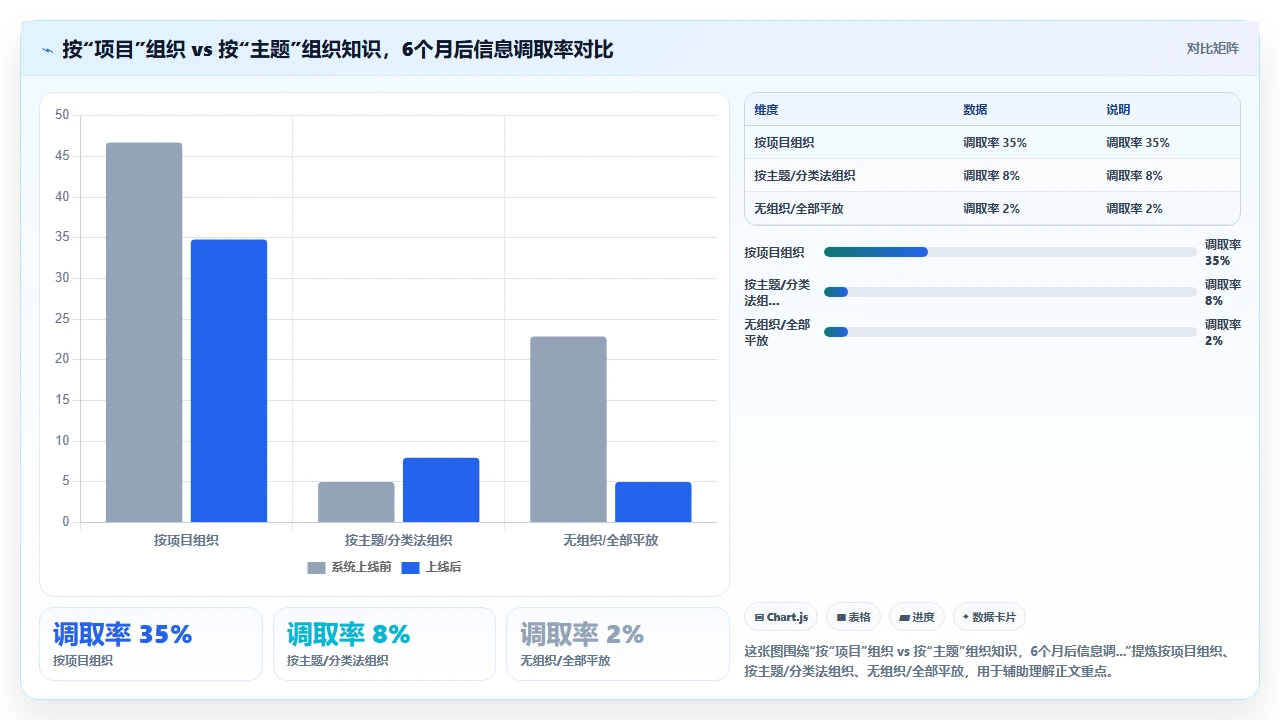Click 调取率 2% in the 数据 column
The height and width of the screenshot is (720, 1280).
[991, 209]
